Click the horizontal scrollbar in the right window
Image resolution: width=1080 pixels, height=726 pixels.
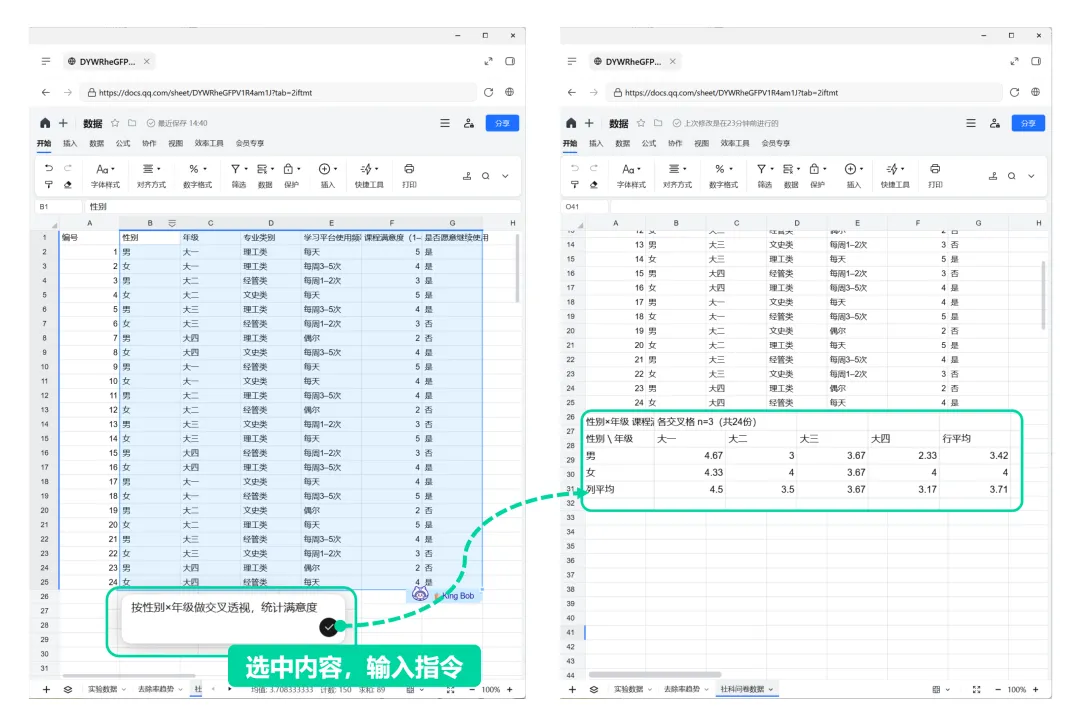(655, 674)
